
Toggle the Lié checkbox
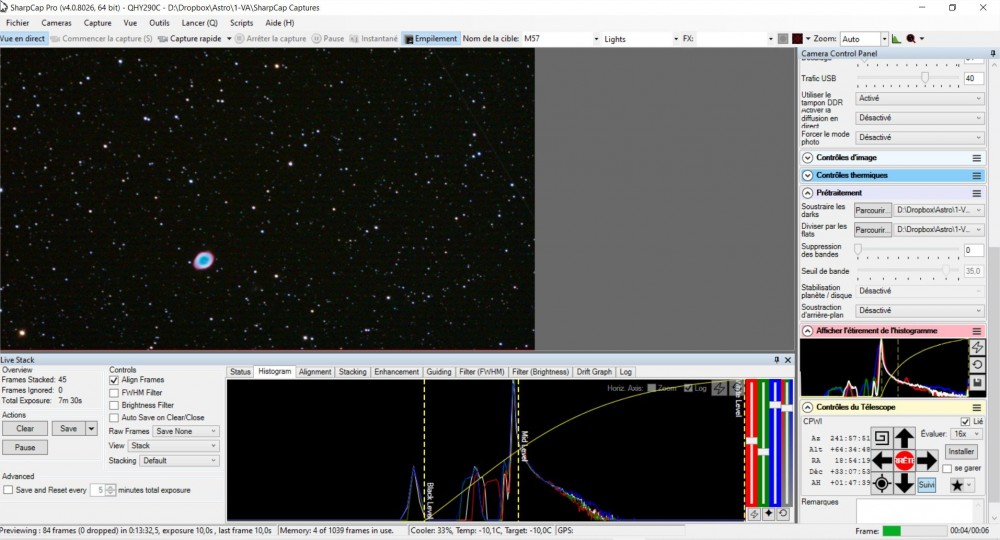(966, 421)
